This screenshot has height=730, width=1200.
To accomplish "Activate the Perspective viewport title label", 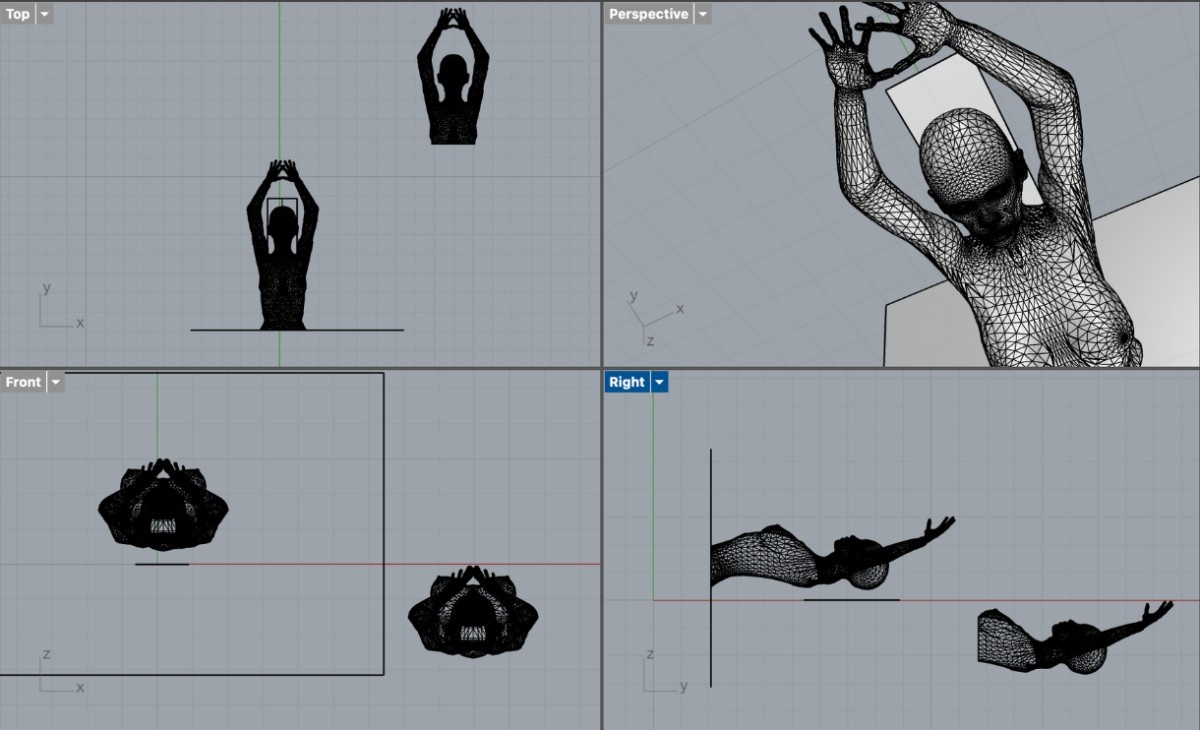I will pos(648,14).
